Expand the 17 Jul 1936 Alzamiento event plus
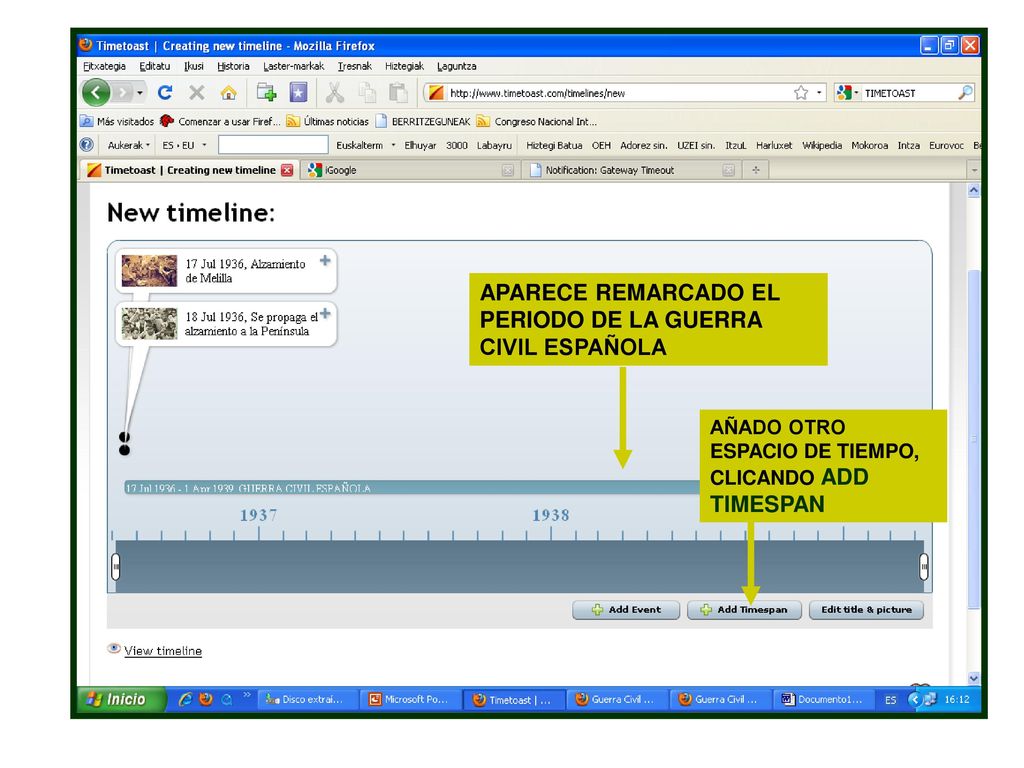This screenshot has width=1024, height=768. click(325, 261)
